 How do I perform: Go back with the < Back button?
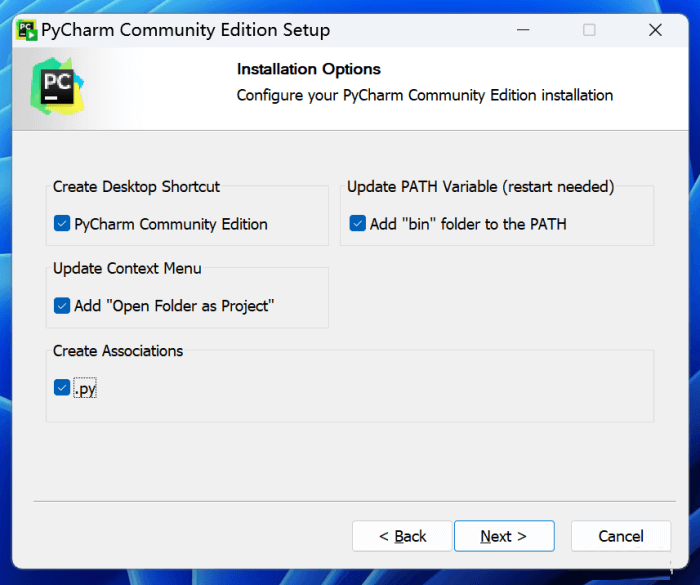402,536
